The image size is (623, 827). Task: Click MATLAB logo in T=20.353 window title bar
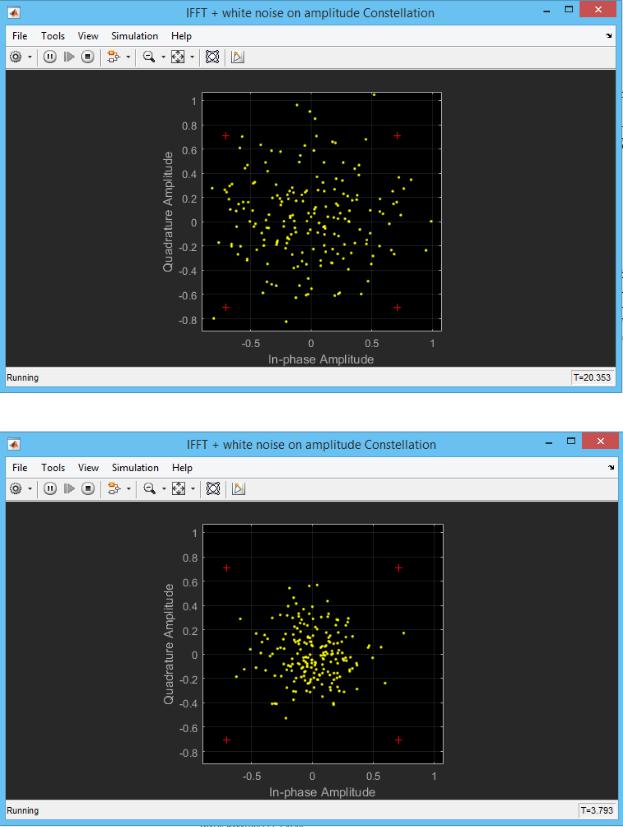point(14,12)
